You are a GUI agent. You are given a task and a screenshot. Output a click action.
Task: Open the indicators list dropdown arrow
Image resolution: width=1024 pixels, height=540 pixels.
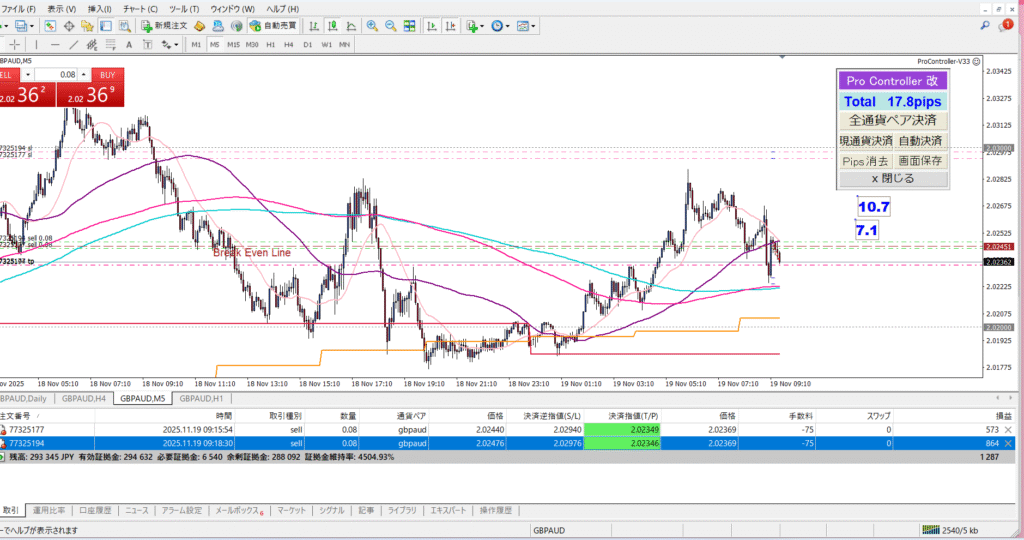pyautogui.click(x=481, y=25)
